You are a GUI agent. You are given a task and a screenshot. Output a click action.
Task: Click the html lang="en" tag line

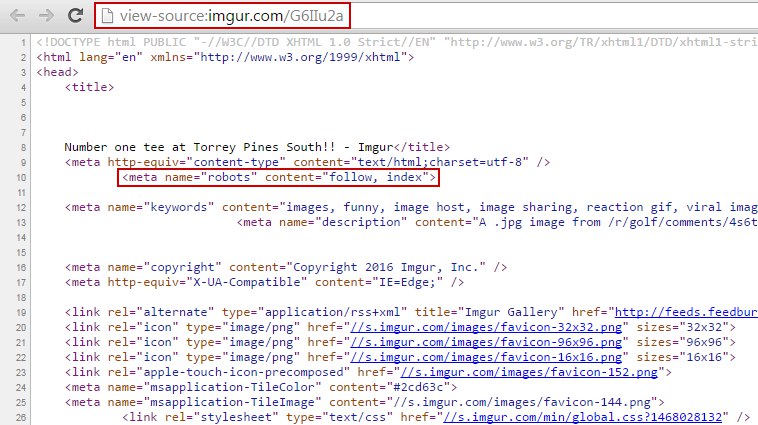(x=225, y=57)
